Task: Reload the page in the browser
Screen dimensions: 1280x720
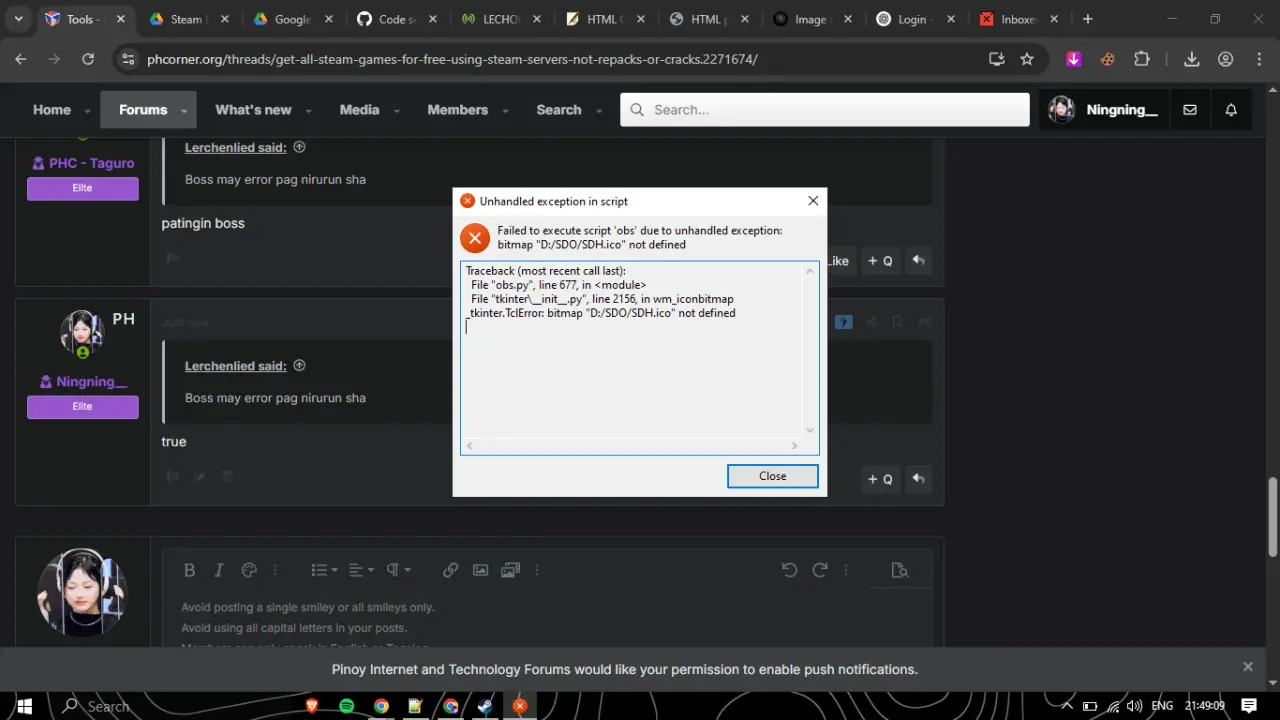Action: pyautogui.click(x=88, y=59)
